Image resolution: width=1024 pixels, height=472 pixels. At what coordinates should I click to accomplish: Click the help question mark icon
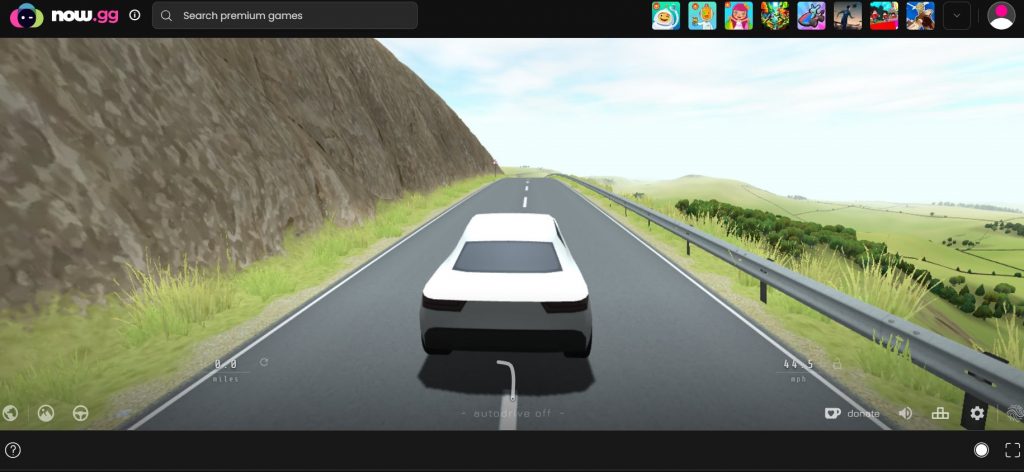(13, 450)
